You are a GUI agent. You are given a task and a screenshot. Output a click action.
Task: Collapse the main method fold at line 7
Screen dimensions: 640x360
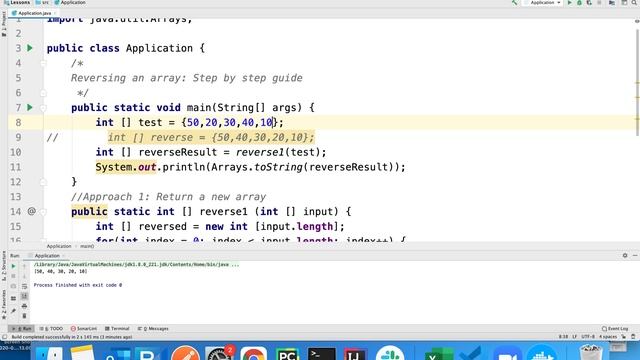click(43, 108)
